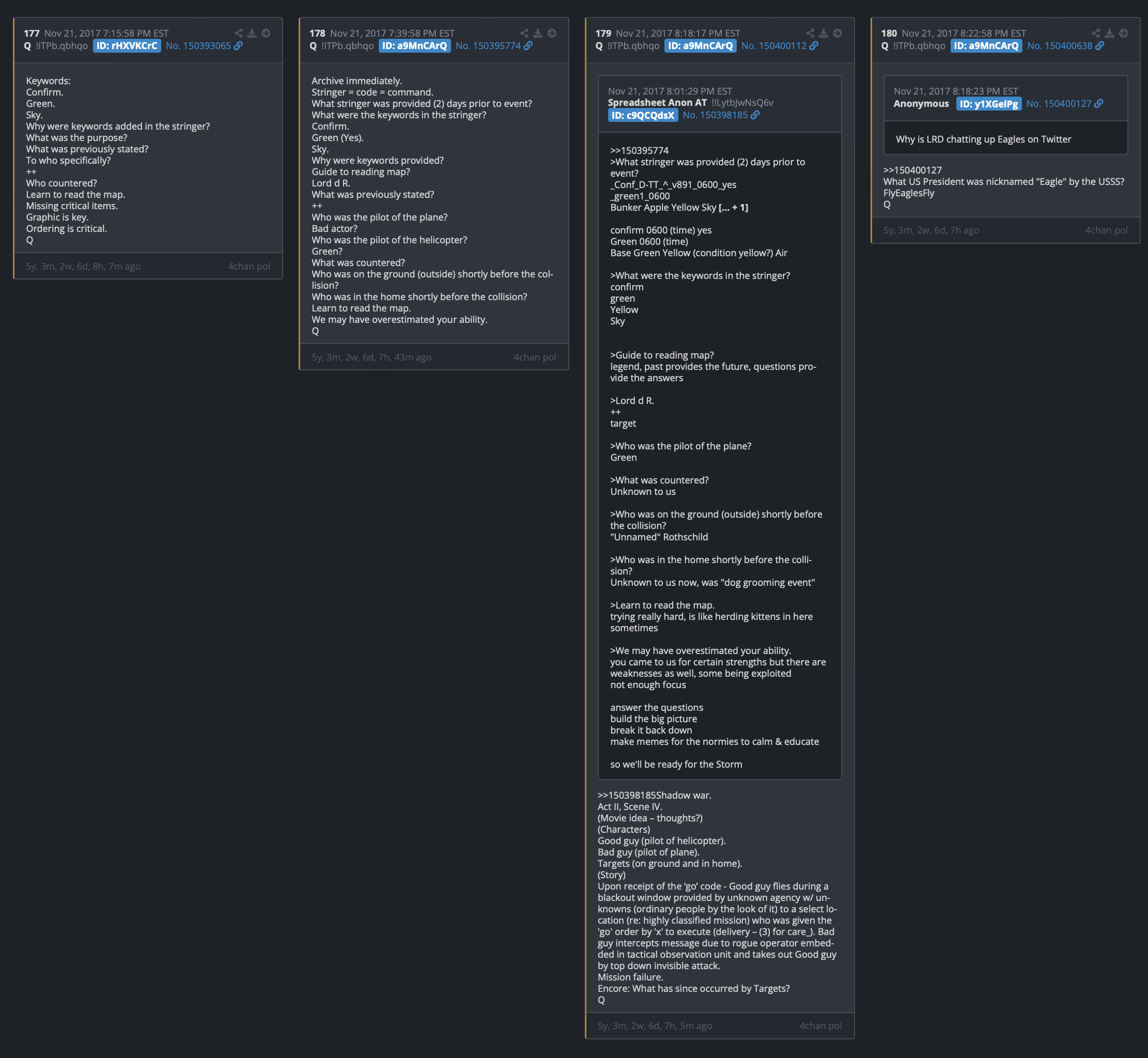Click the chain link icon after No. 150400112

pos(814,46)
